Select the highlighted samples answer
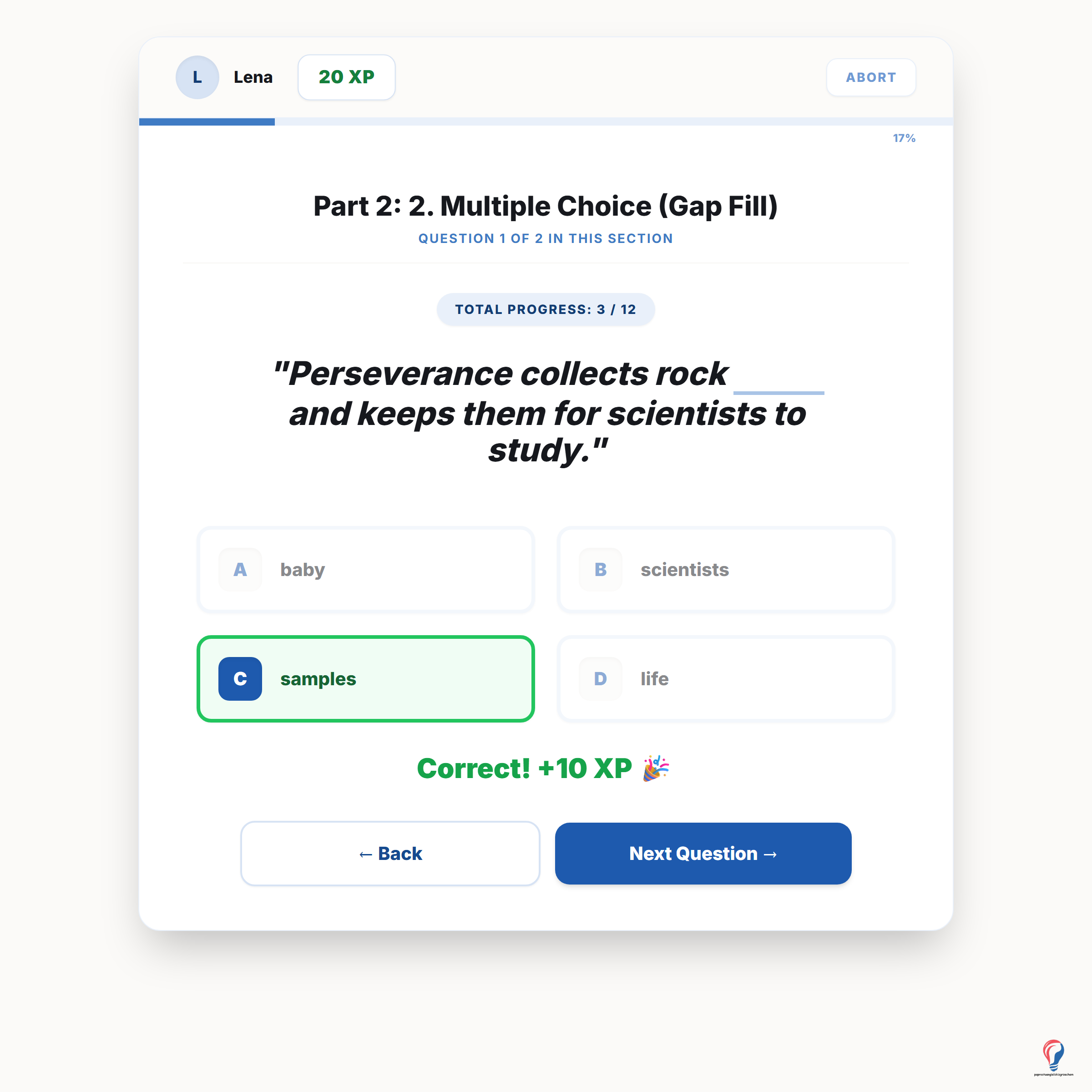The width and height of the screenshot is (1092, 1092). coord(366,678)
